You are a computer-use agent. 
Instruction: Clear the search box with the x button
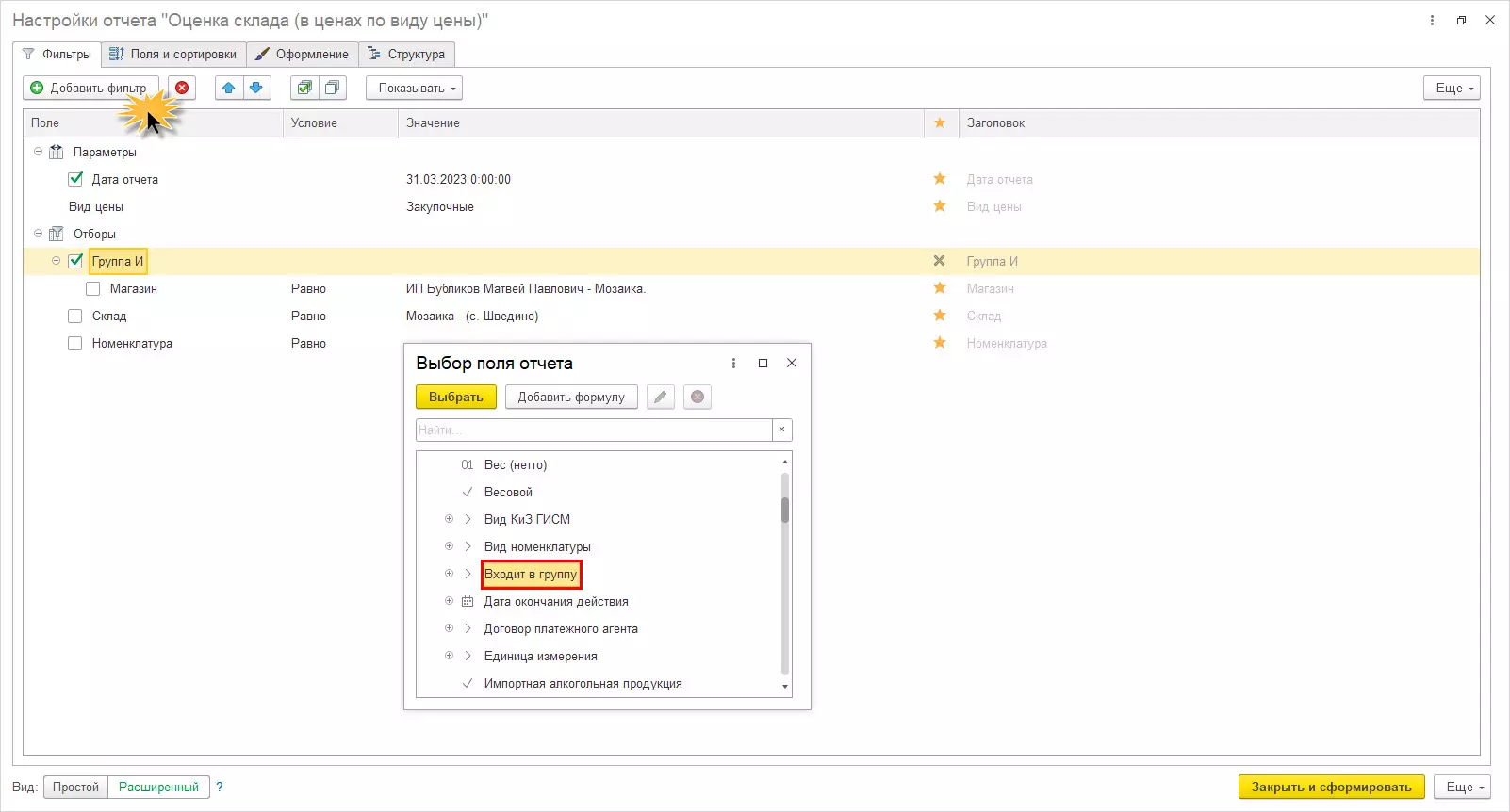(781, 430)
